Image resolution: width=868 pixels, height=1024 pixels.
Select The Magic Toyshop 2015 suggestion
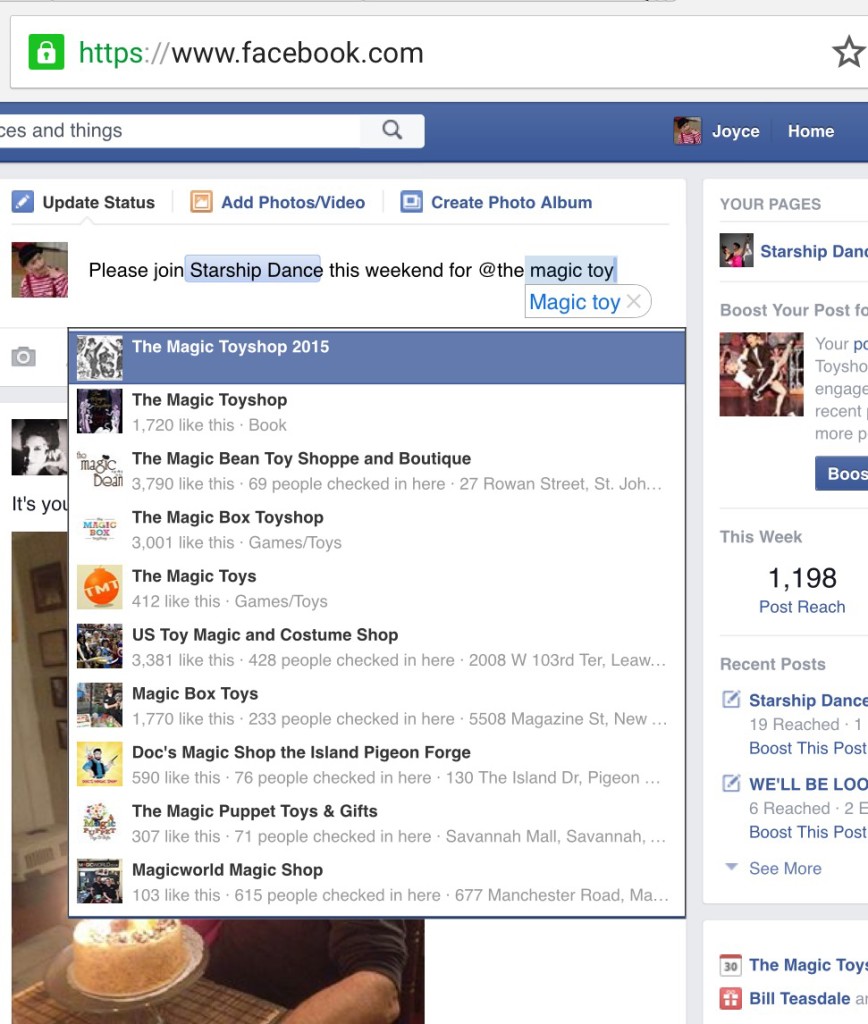pos(377,357)
